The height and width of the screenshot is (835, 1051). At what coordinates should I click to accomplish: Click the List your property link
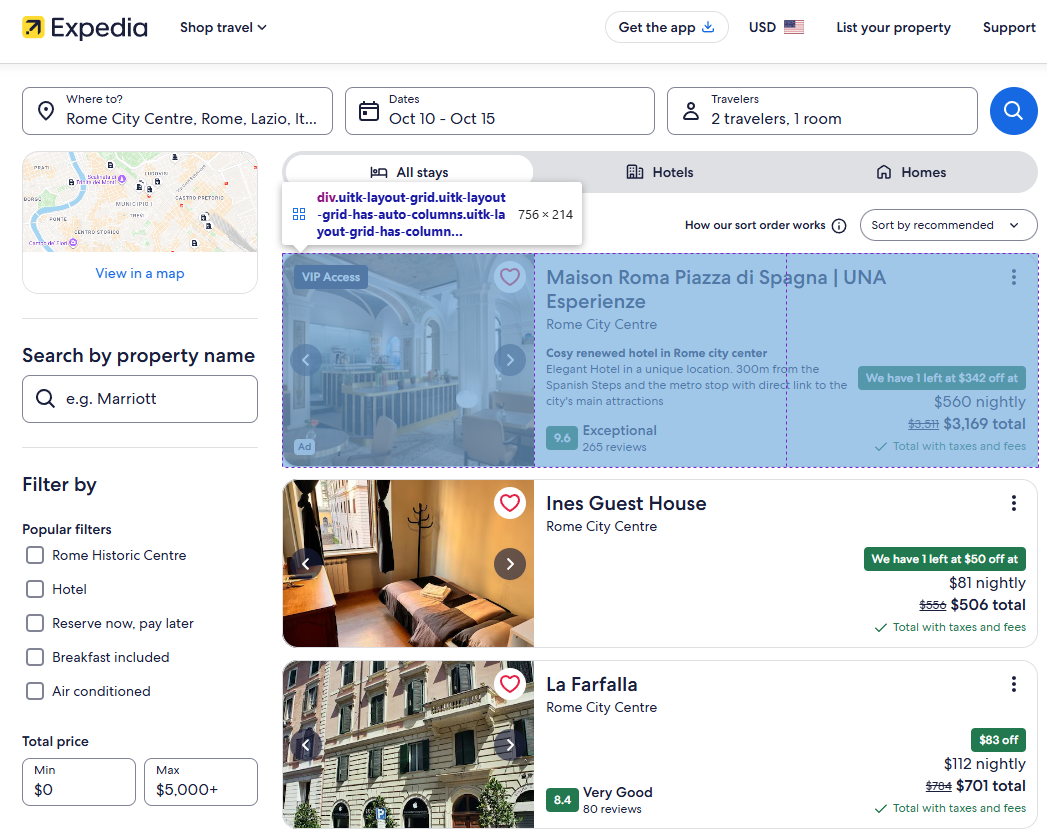coord(893,27)
